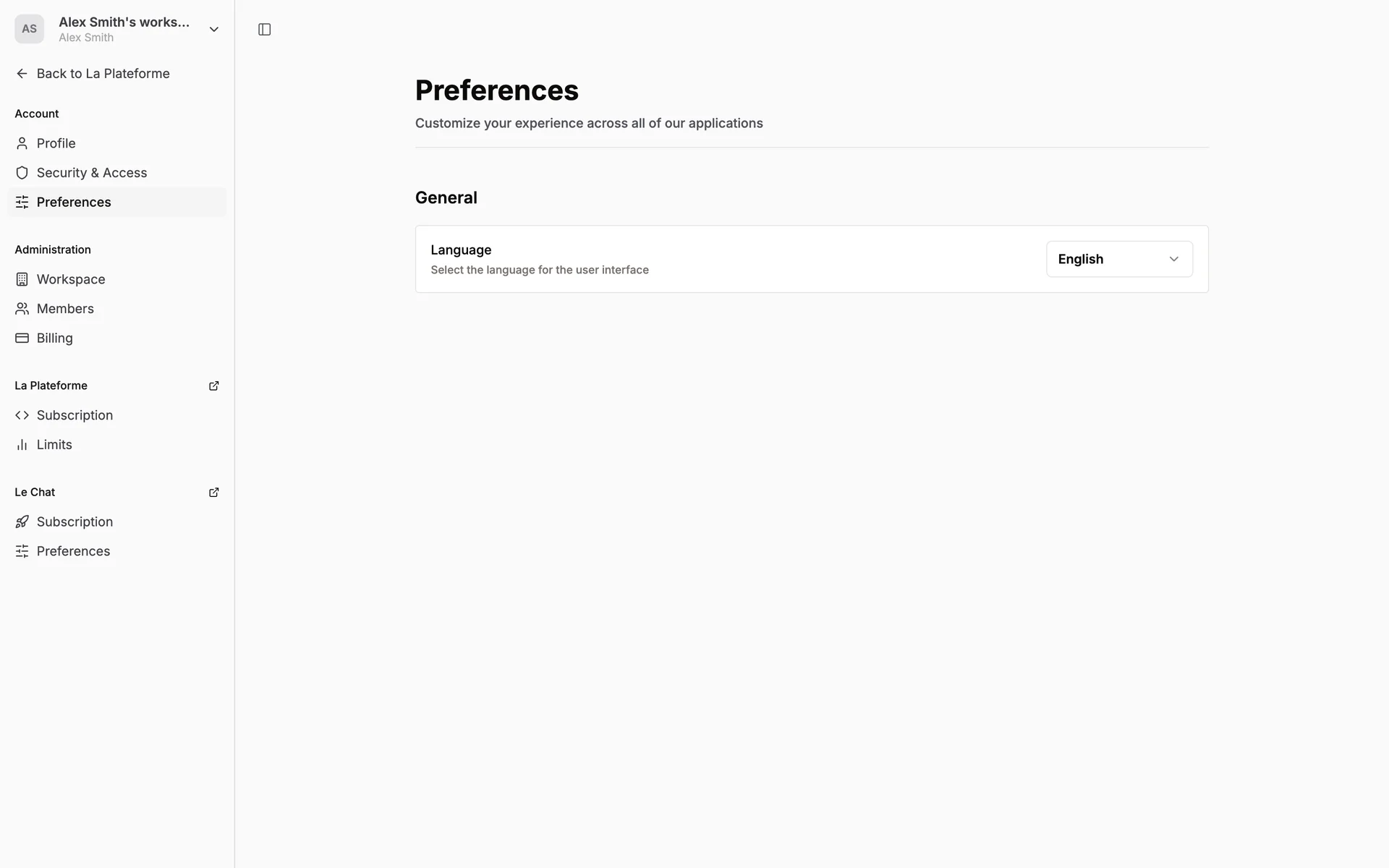1389x868 pixels.
Task: Click the Workspace building icon
Action: [22, 279]
